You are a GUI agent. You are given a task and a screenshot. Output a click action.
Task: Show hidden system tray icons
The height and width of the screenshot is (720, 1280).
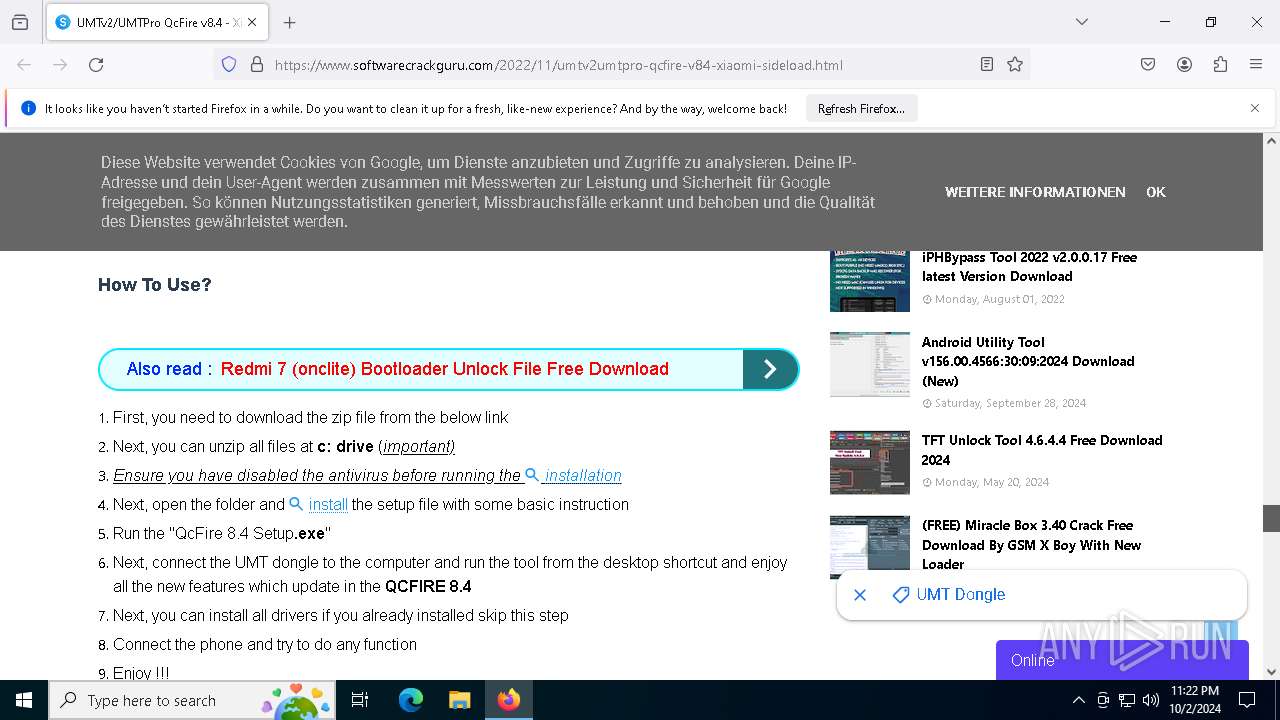[x=1078, y=700]
